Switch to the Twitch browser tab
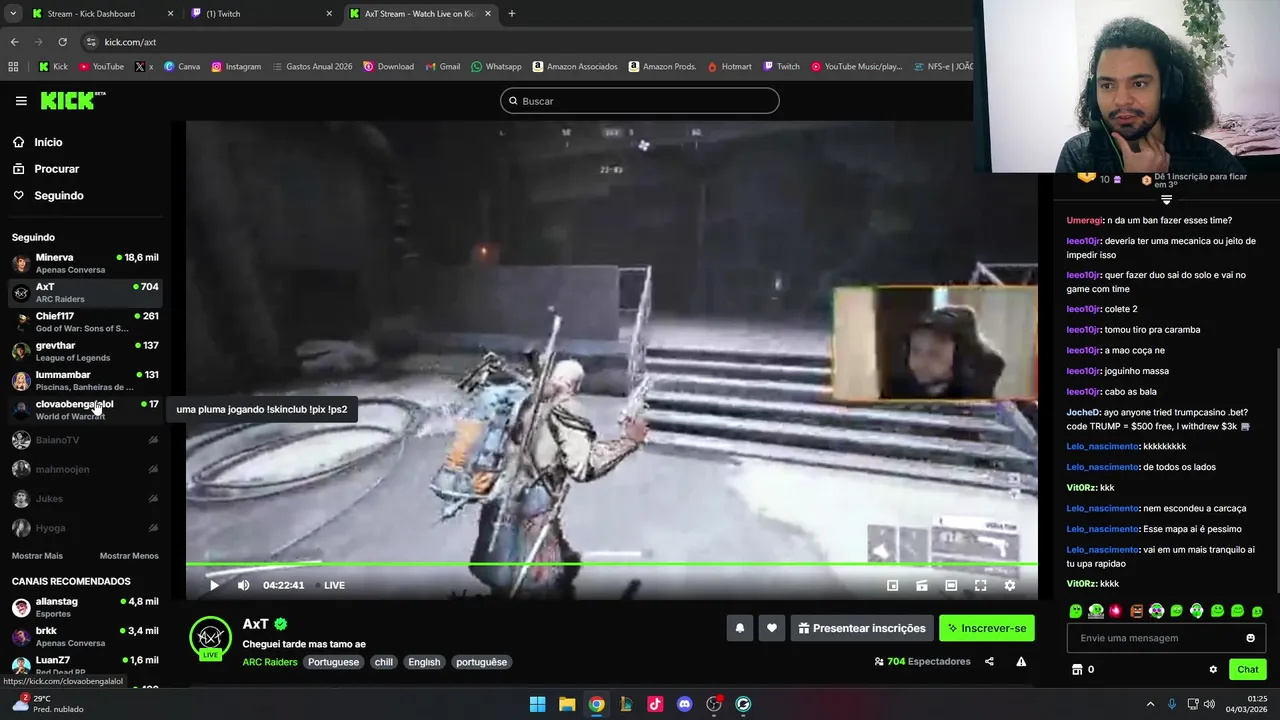 [260, 14]
